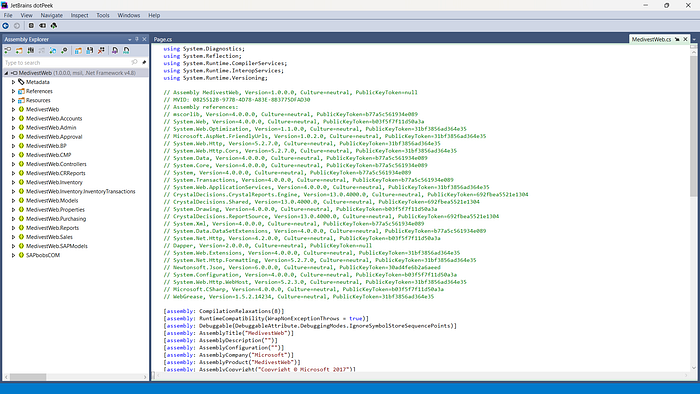Select MedivestWeb.Properties namespace
This screenshot has width=700, height=394.
tap(55, 210)
